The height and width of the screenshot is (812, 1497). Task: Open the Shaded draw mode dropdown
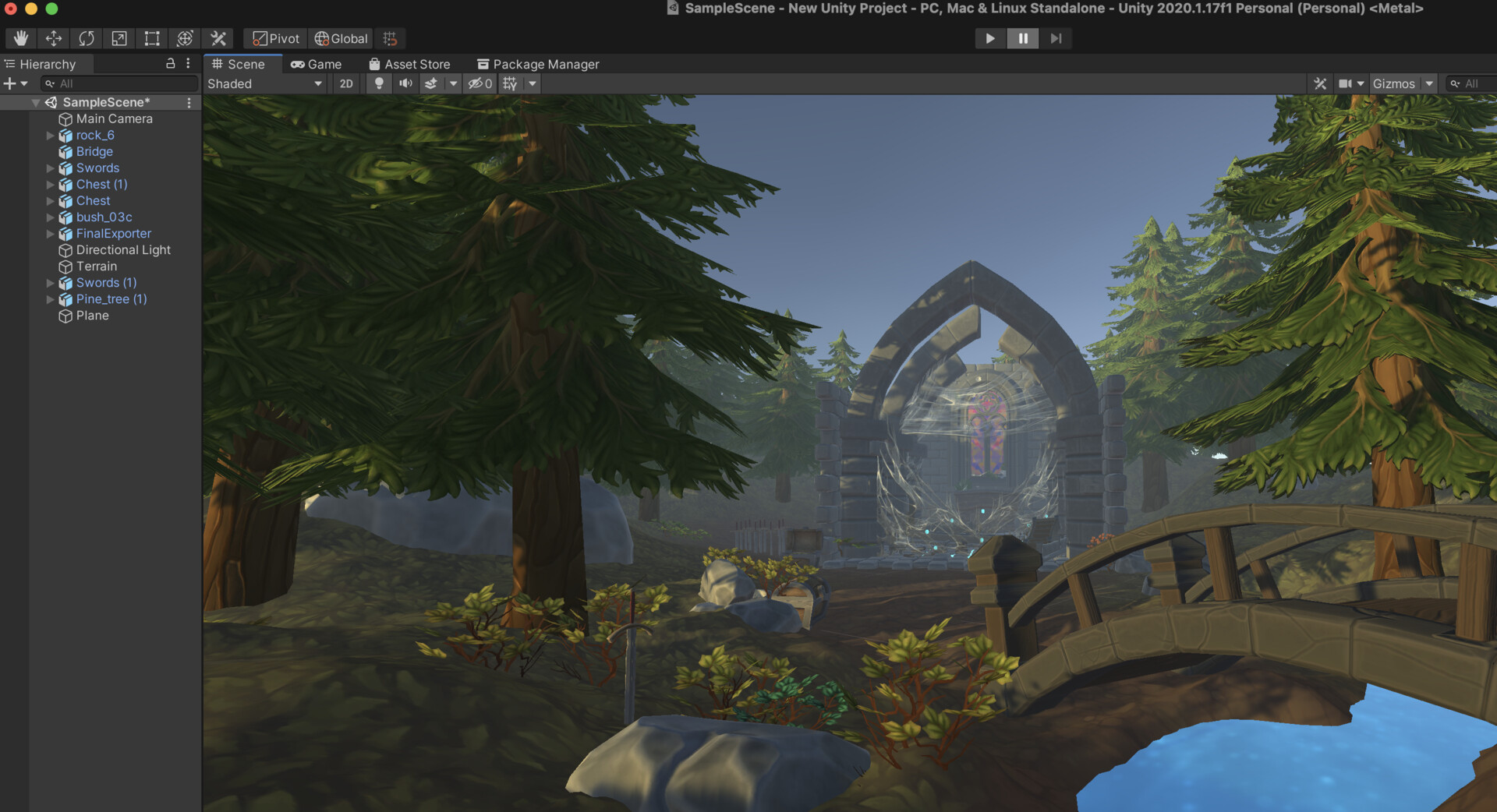265,83
